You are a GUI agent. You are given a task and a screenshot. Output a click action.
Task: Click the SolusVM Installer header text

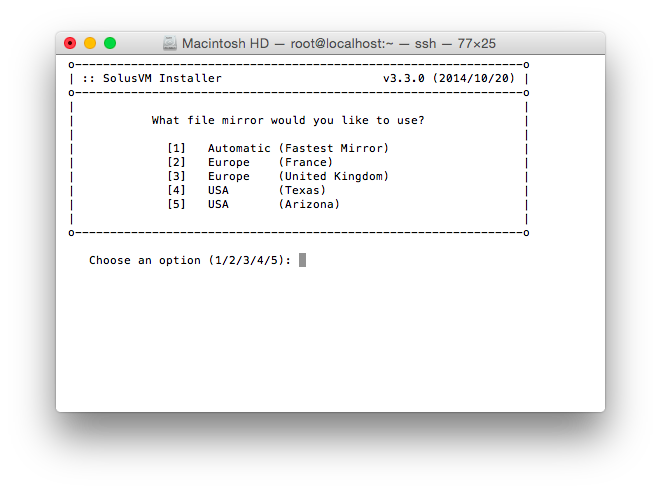coord(162,78)
